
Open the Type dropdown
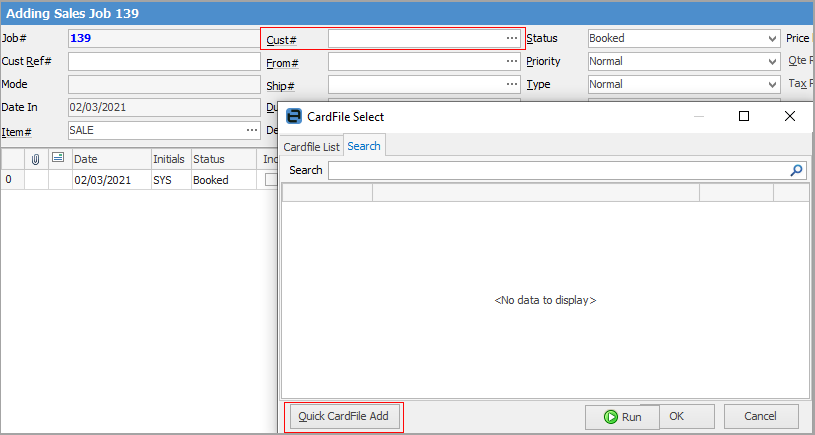[771, 85]
